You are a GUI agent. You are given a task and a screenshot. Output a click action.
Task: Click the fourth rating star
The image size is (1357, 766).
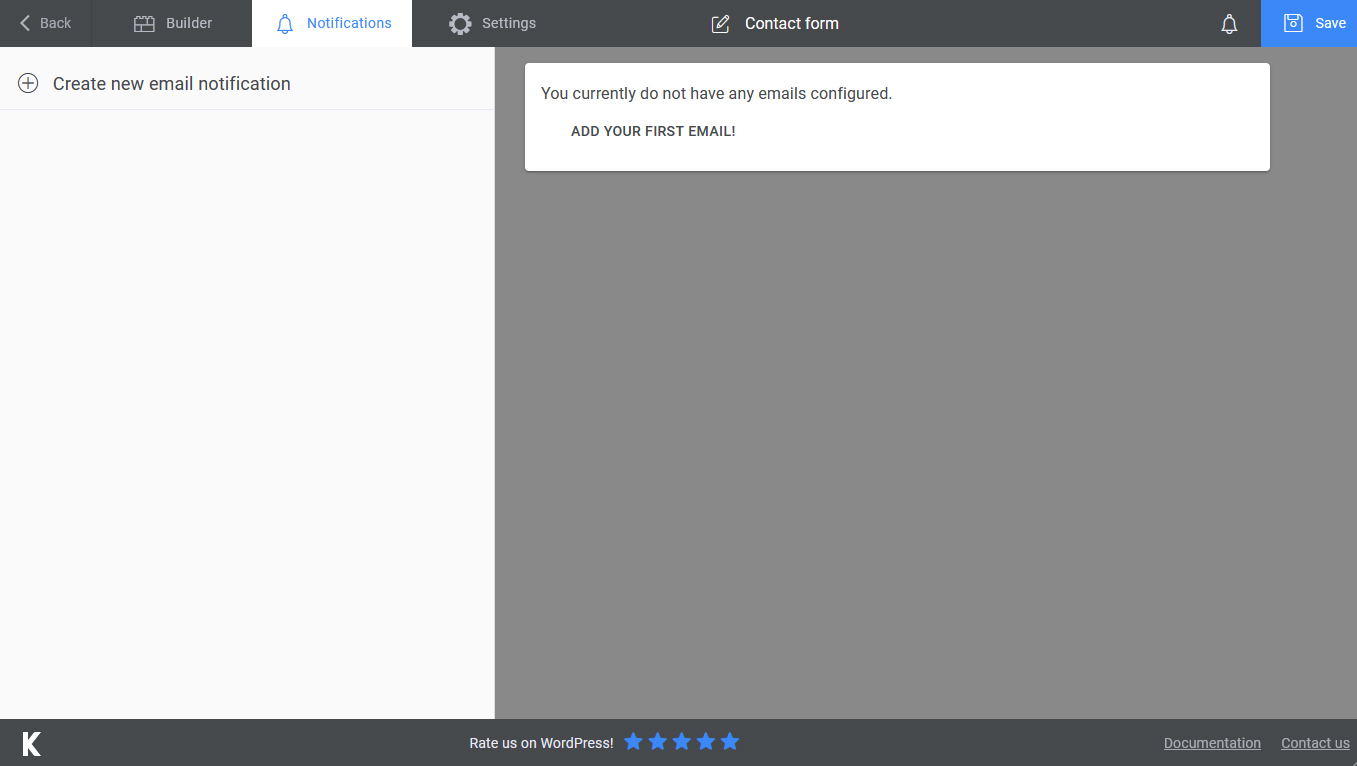706,741
